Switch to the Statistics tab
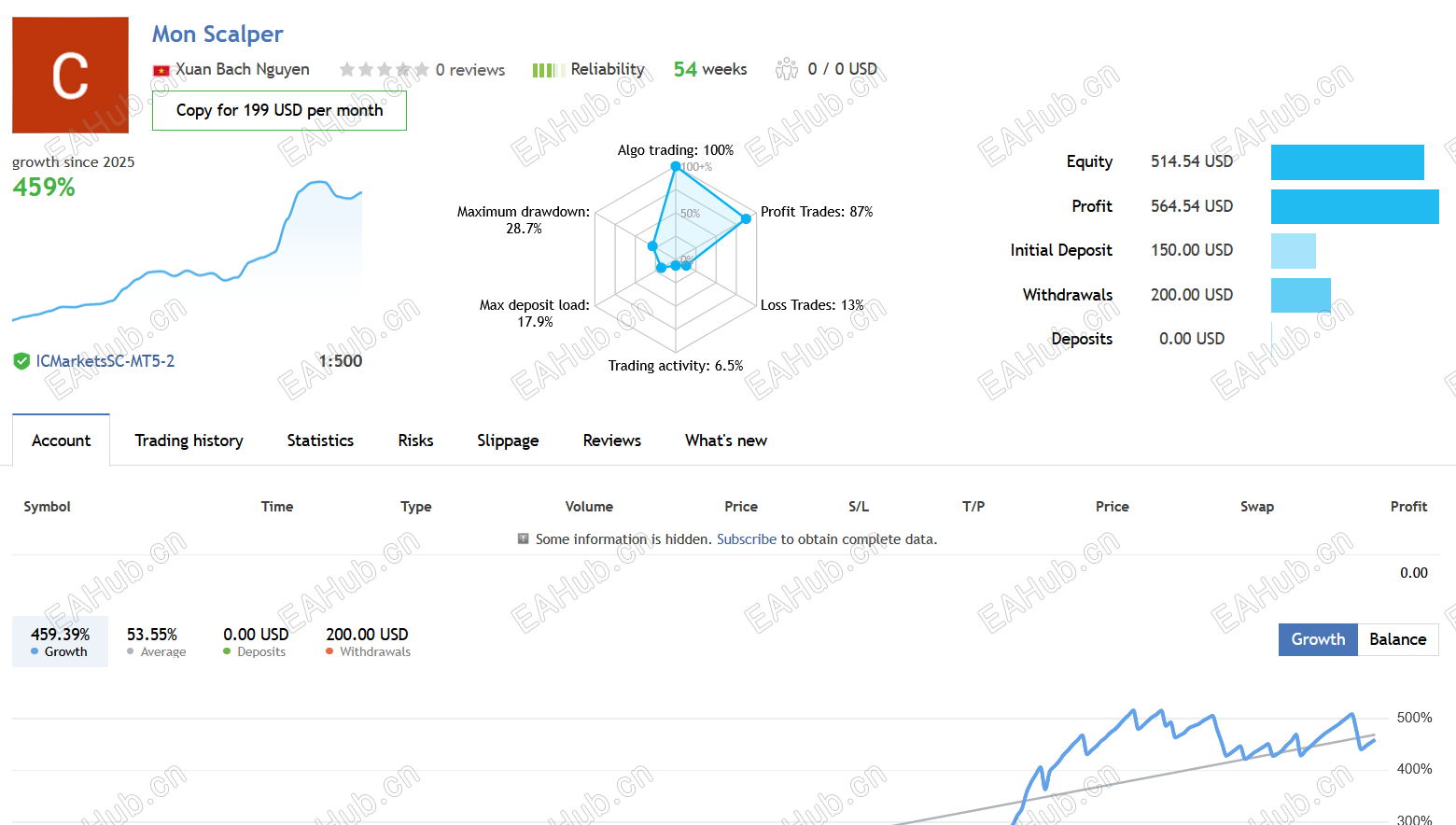 point(320,440)
